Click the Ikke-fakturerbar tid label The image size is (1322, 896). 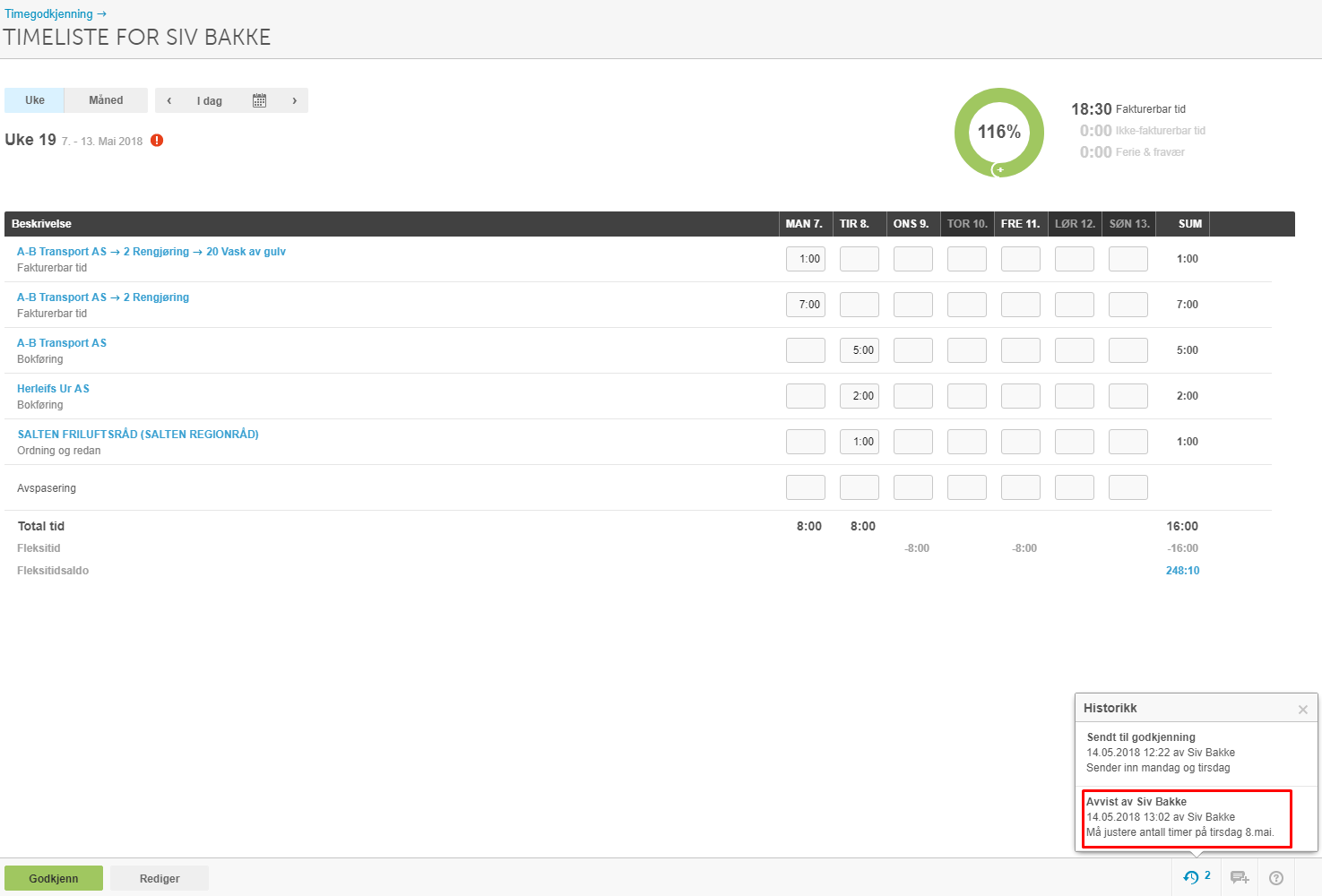pyautogui.click(x=1161, y=131)
